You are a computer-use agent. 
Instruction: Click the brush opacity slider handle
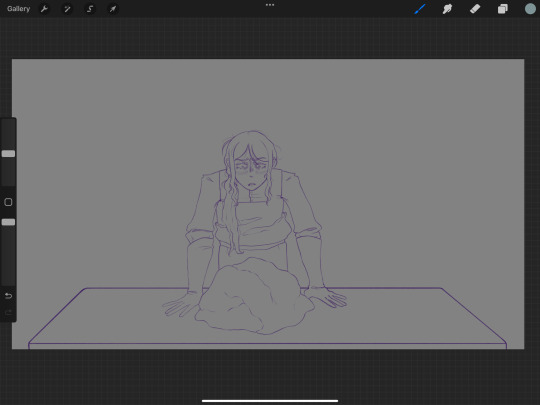pos(8,222)
